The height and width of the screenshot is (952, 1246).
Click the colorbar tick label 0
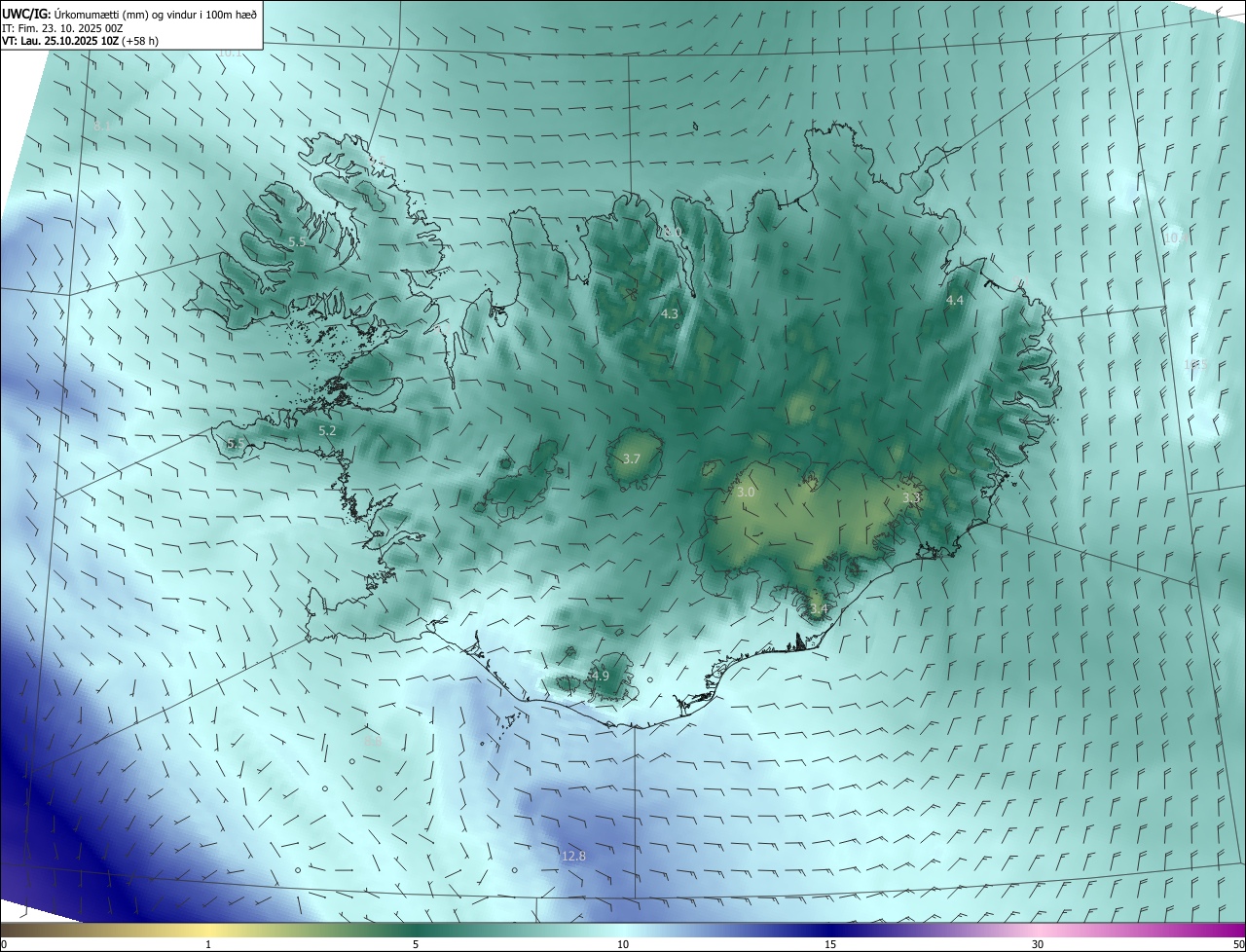pyautogui.click(x=4, y=944)
